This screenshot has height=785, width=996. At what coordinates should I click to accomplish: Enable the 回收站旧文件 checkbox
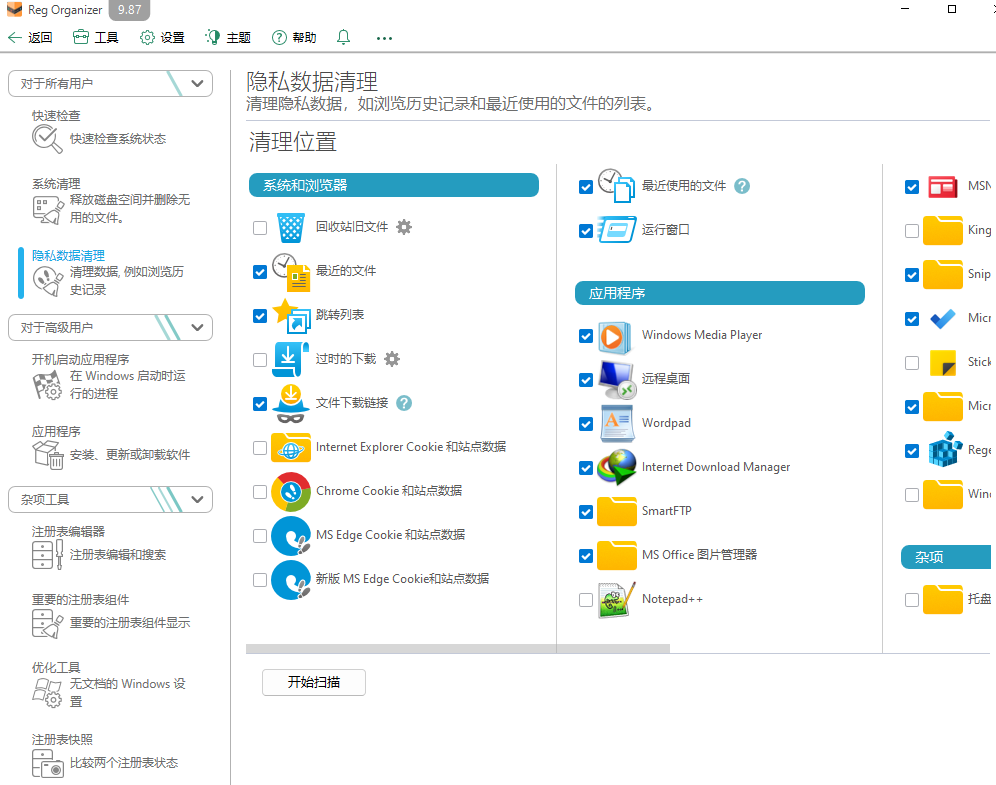[x=260, y=228]
